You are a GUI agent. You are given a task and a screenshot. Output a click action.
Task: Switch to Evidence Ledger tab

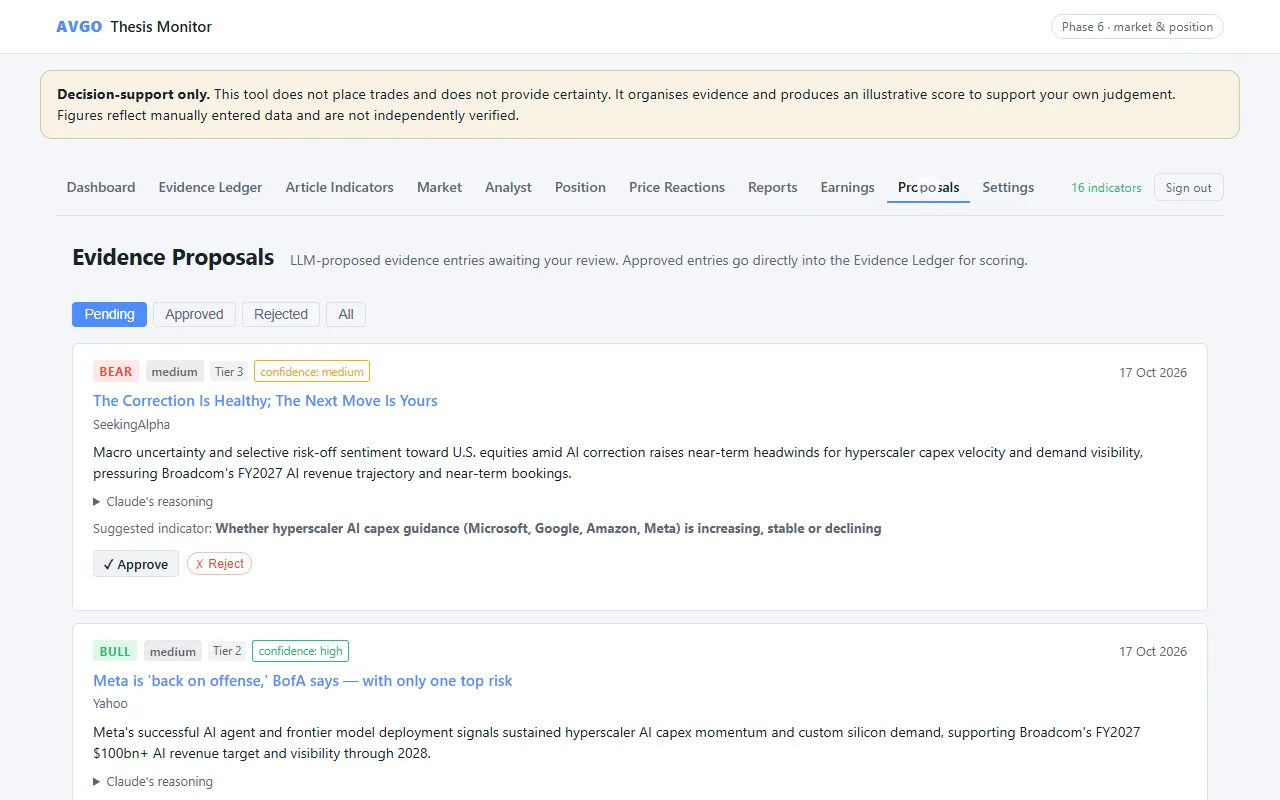[x=210, y=187]
